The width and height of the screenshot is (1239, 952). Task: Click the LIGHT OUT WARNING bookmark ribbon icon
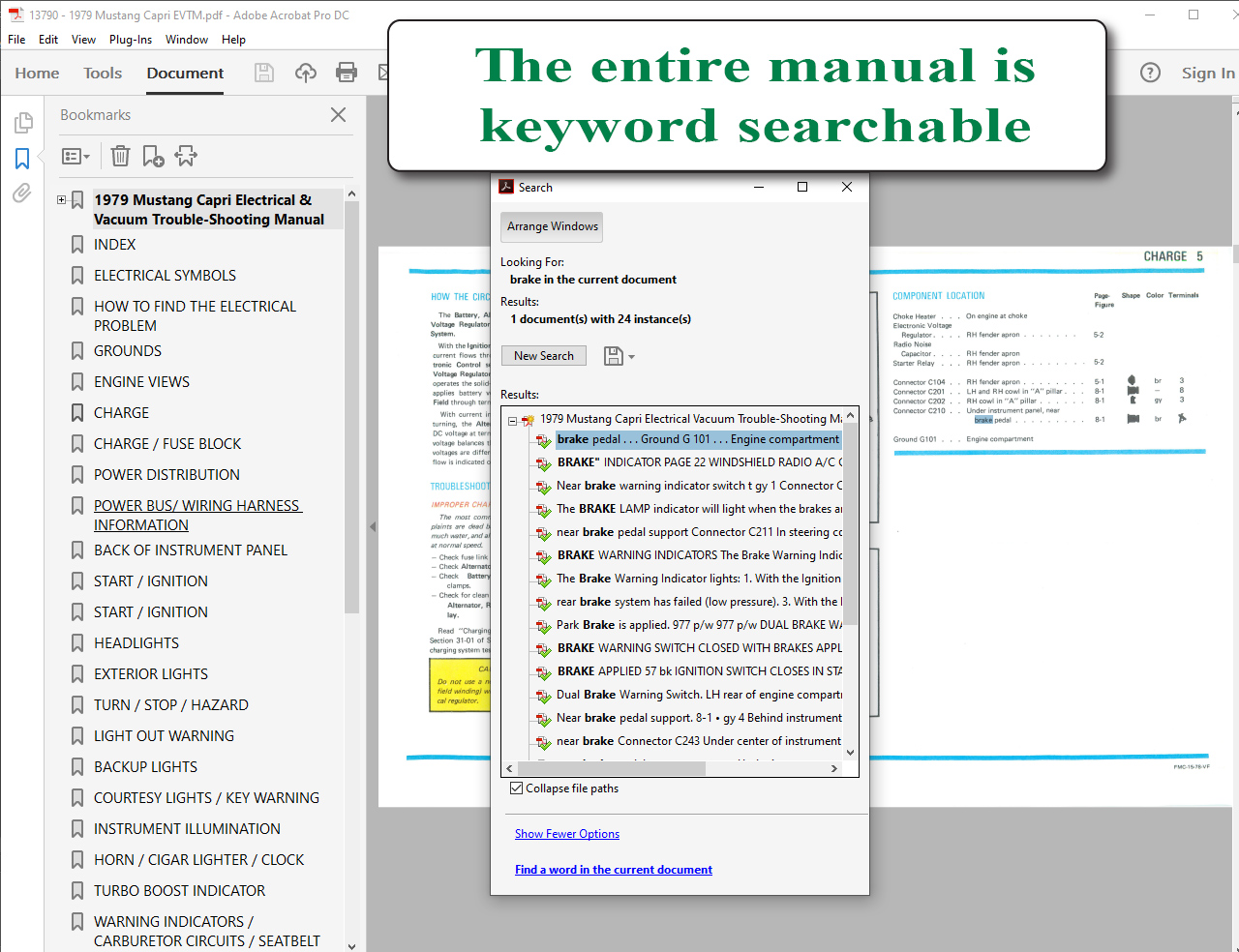77,736
